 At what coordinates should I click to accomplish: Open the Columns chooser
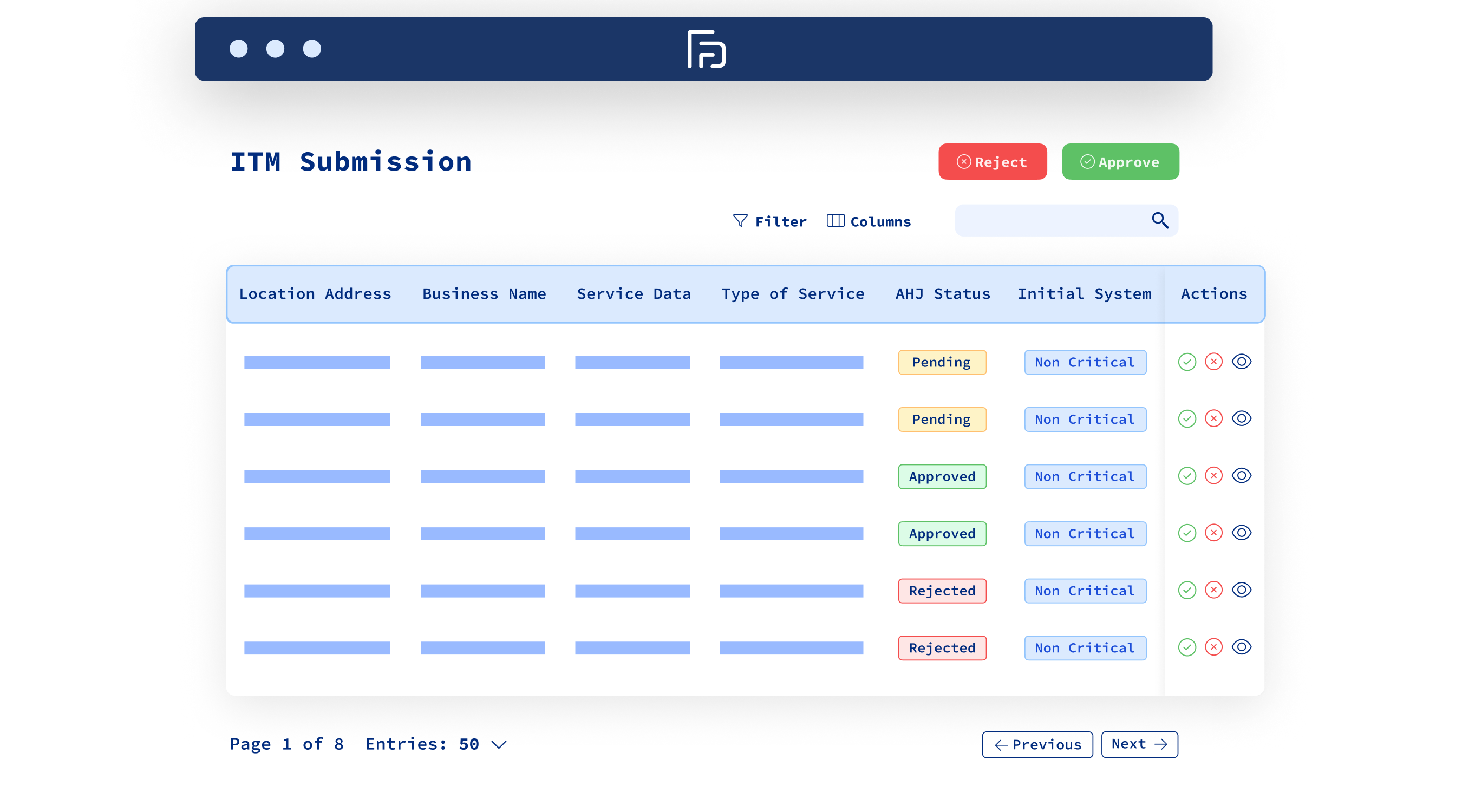(x=869, y=221)
